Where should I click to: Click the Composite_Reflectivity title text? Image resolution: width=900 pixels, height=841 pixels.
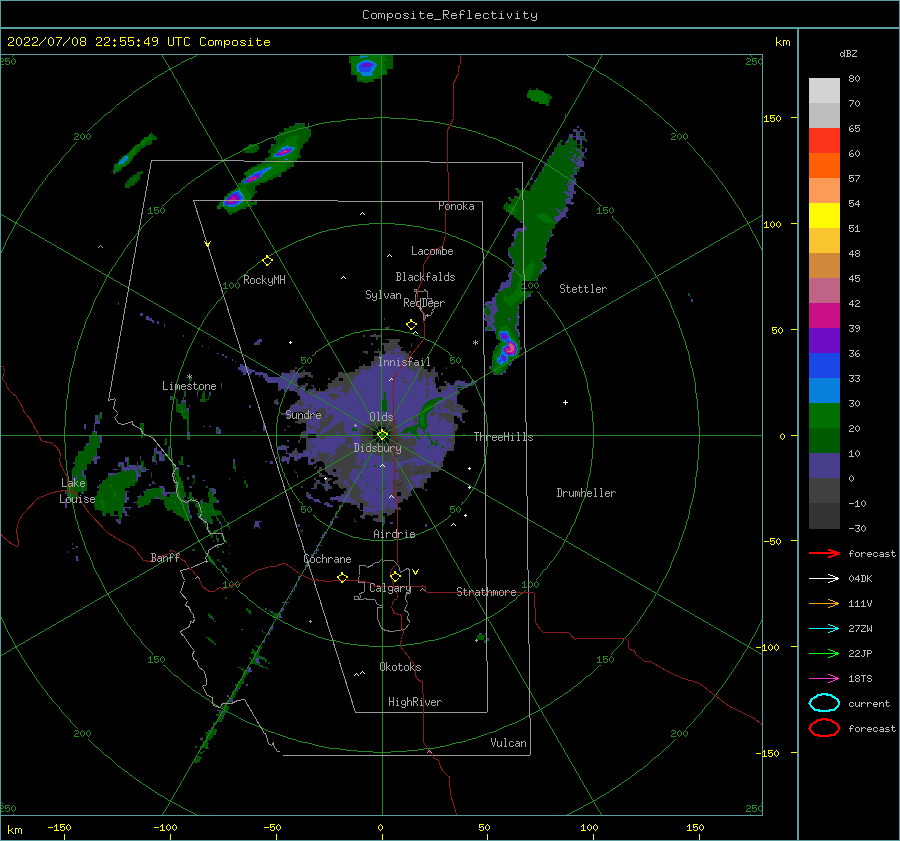tap(450, 15)
